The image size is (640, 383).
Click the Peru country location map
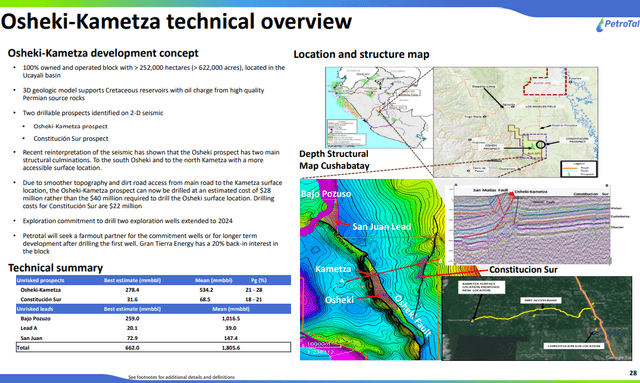coord(379,107)
